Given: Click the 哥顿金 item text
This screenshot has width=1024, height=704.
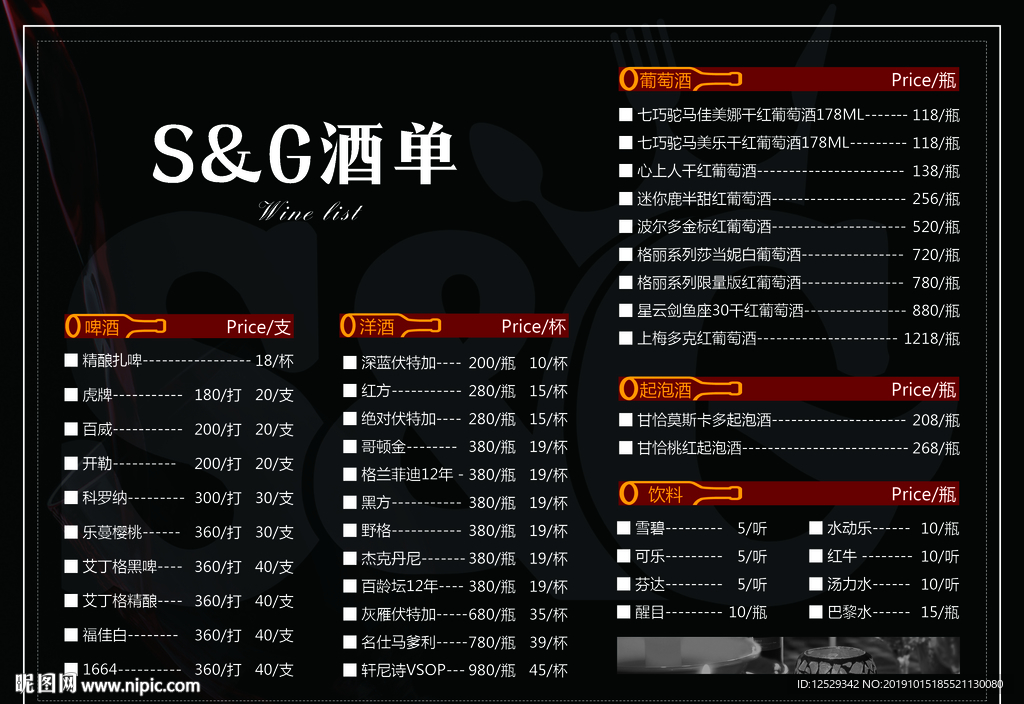Looking at the screenshot, I should (x=383, y=447).
